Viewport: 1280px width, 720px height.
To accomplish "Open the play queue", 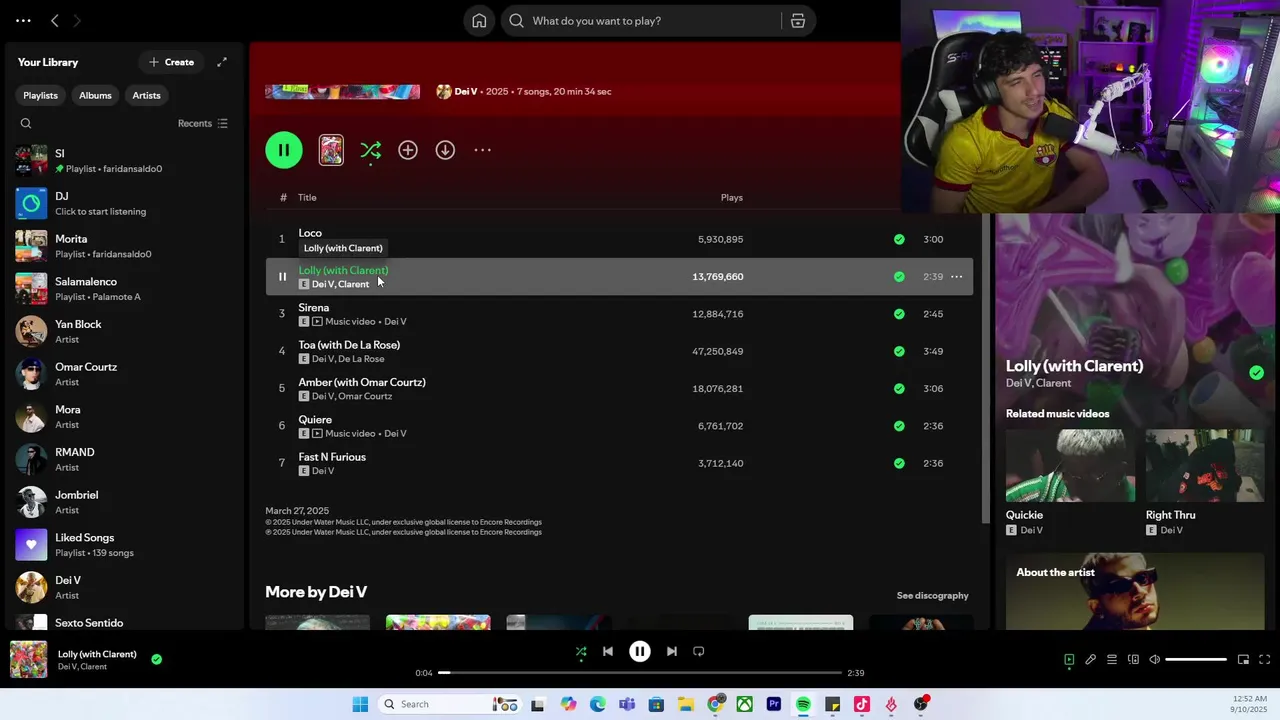I will point(1111,659).
